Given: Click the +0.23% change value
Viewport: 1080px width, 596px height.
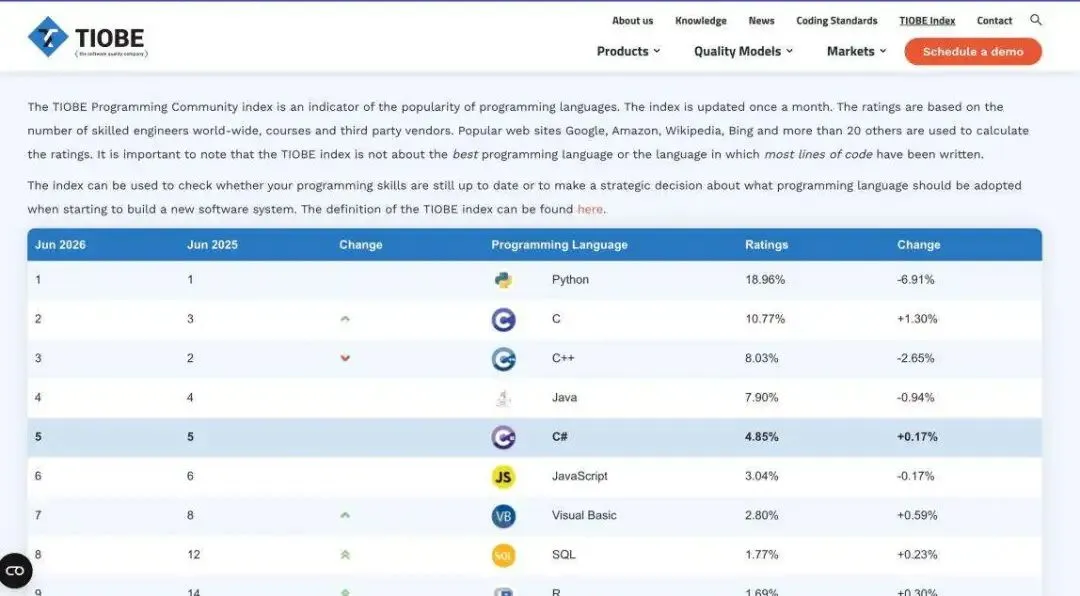Looking at the screenshot, I should click(x=917, y=555).
